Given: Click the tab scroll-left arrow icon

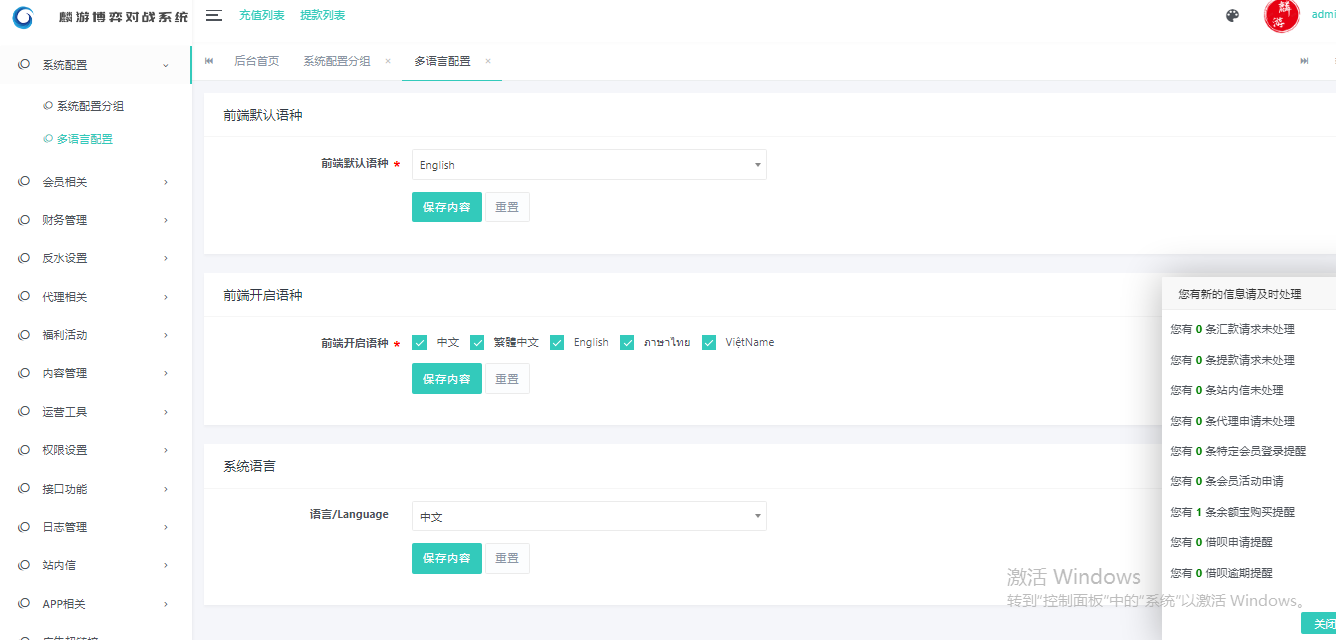Looking at the screenshot, I should point(209,61).
